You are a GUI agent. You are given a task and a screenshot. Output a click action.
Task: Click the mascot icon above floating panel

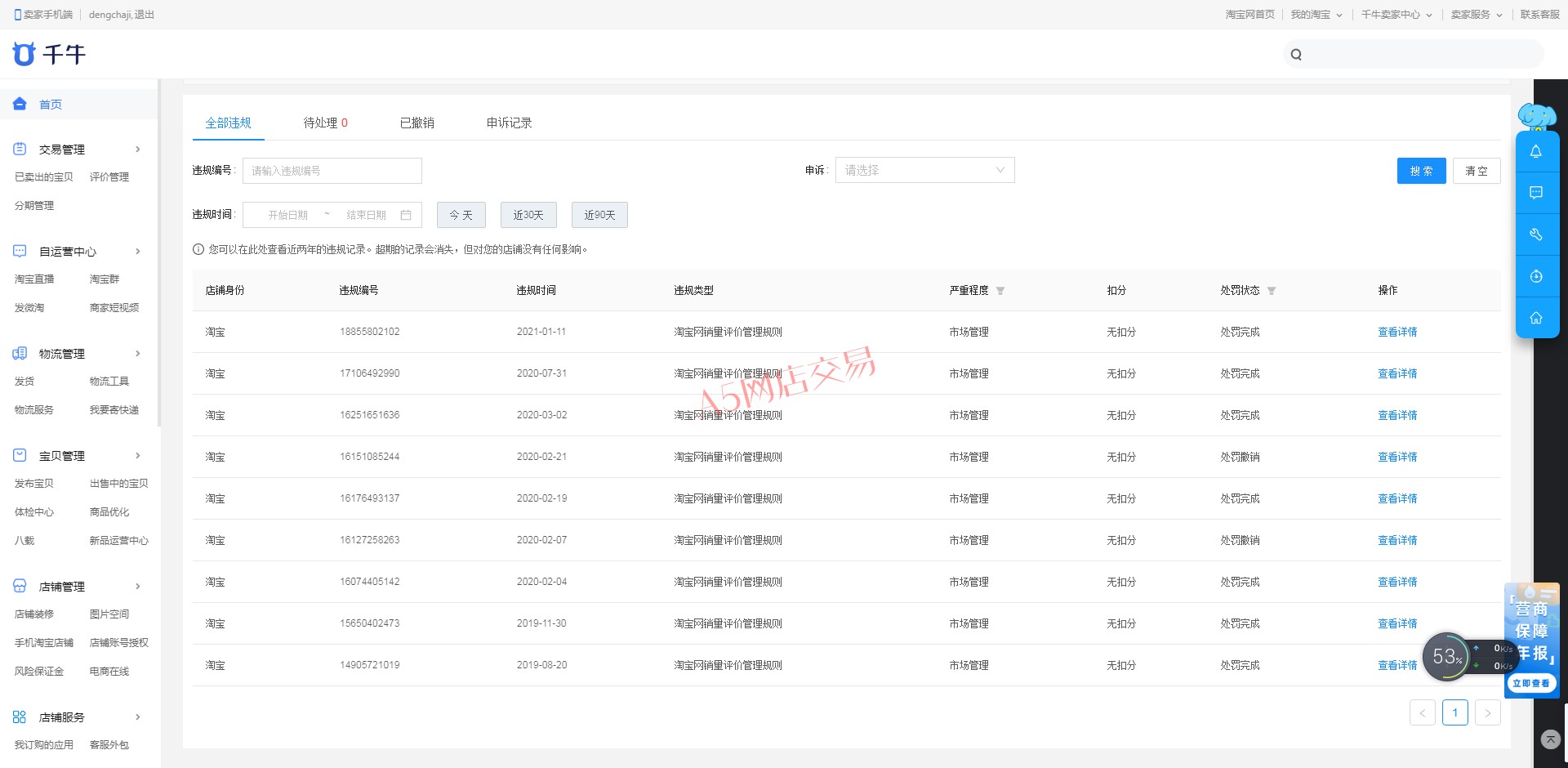click(x=1537, y=117)
